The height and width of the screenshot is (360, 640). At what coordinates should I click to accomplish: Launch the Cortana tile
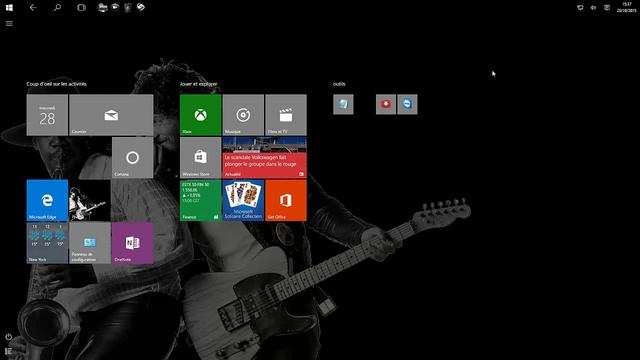133,158
